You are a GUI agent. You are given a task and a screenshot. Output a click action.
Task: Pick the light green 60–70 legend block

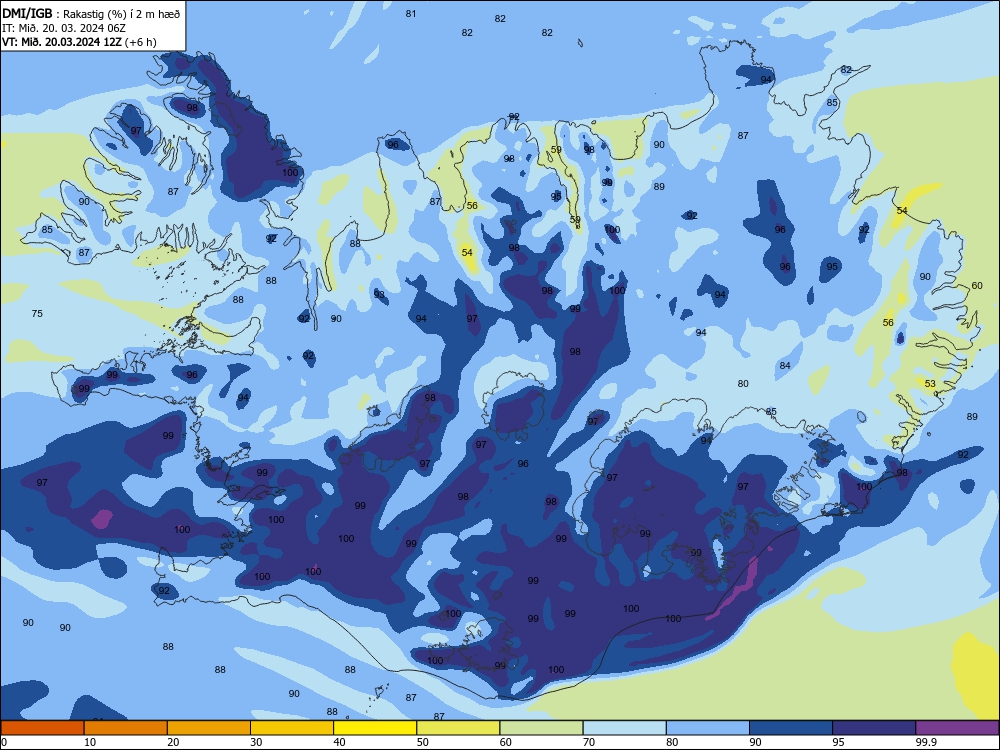click(x=541, y=728)
